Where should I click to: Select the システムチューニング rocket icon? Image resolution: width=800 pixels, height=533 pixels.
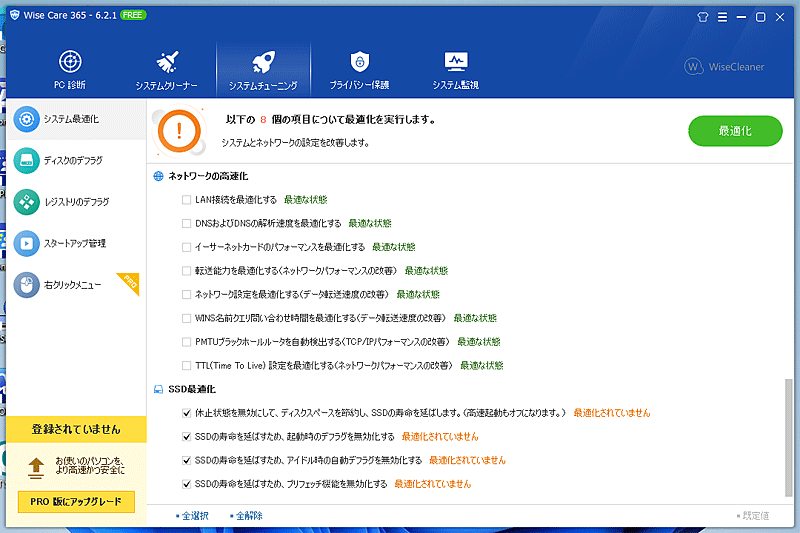pyautogui.click(x=263, y=62)
